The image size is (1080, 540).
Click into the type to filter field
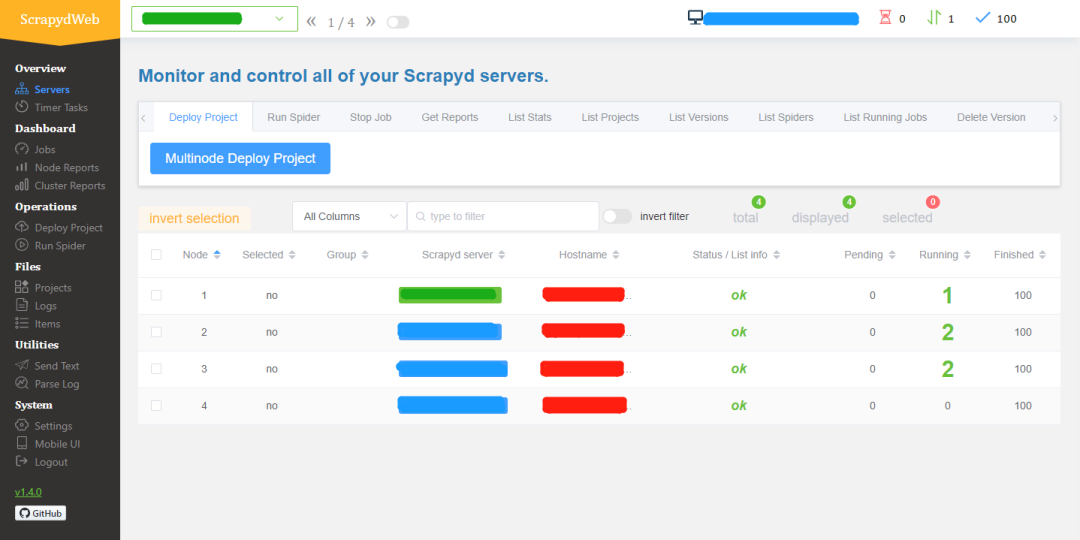503,216
